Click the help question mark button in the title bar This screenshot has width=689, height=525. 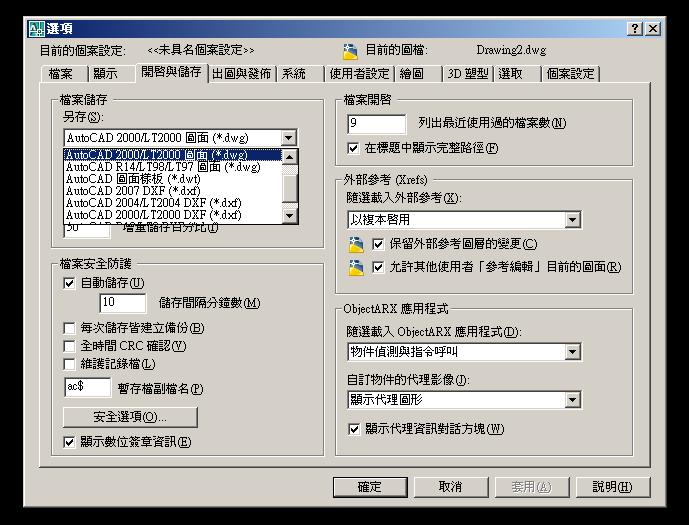(635, 29)
